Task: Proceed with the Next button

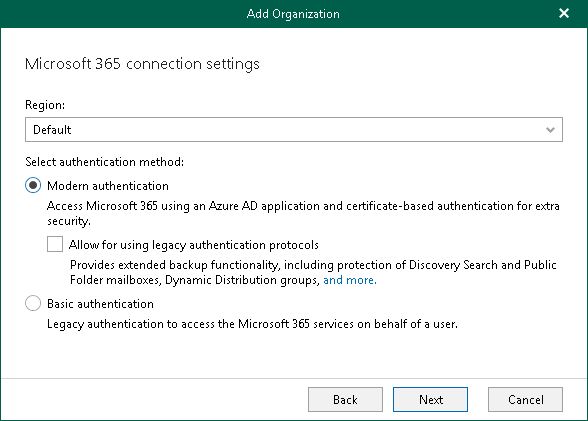Action: [430, 400]
